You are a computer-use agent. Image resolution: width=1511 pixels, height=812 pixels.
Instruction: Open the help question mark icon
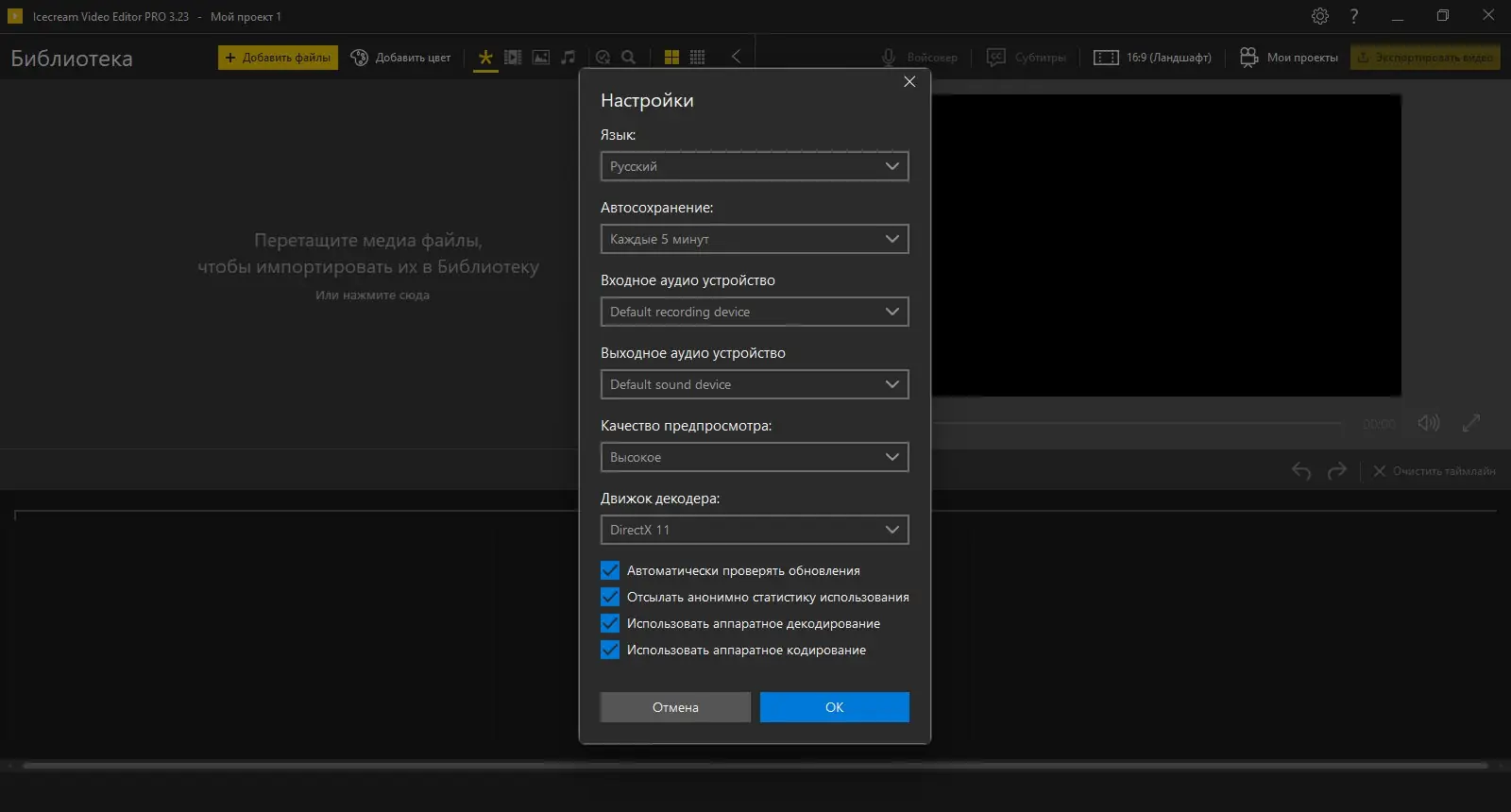coord(1353,16)
